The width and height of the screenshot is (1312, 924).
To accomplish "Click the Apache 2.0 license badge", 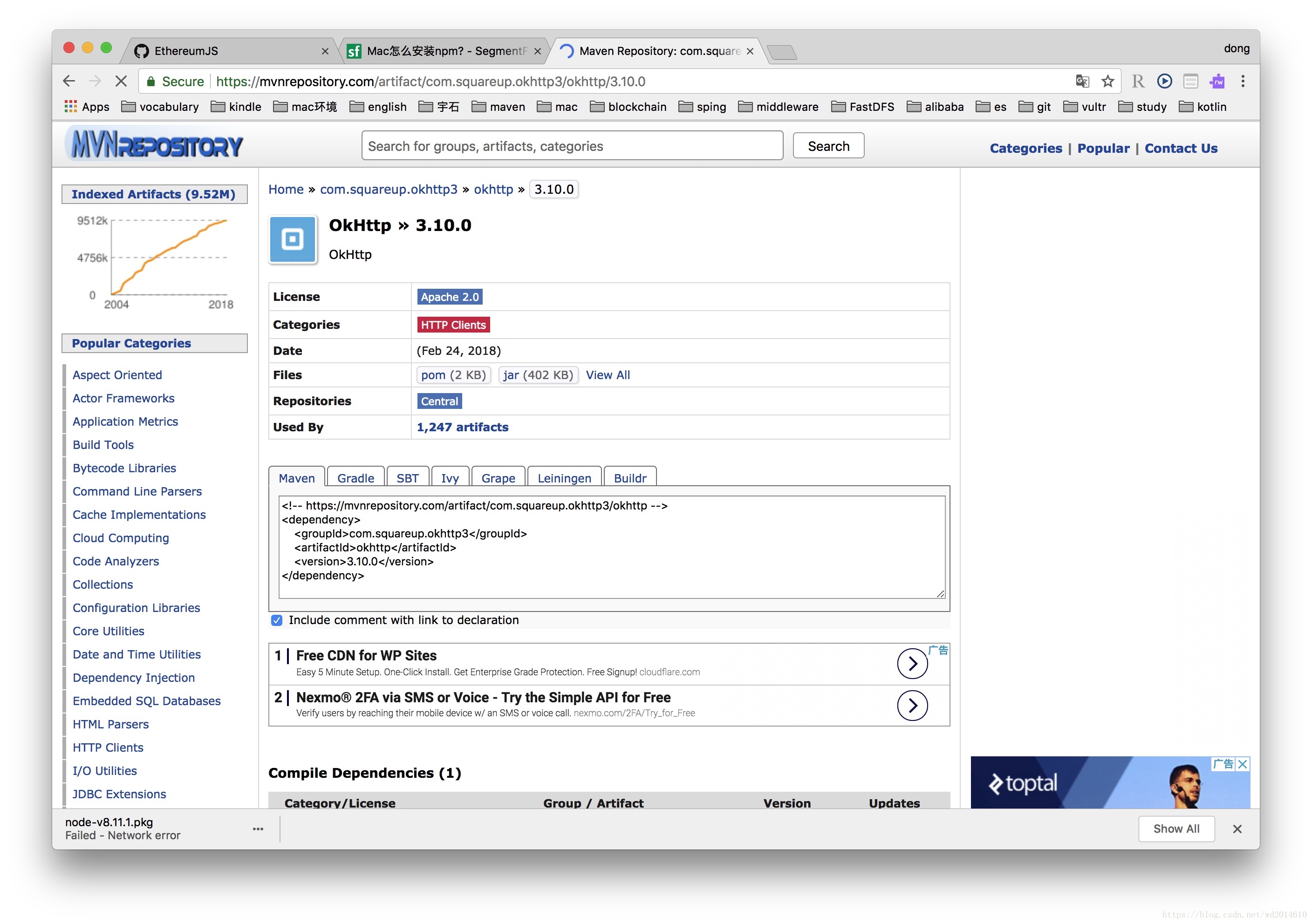I will pos(450,297).
